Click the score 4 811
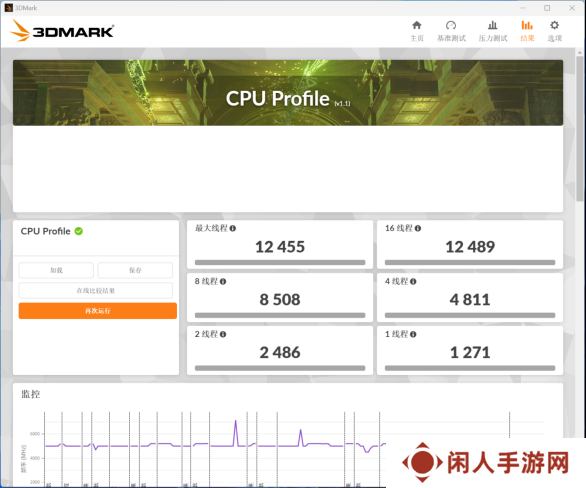 470,300
